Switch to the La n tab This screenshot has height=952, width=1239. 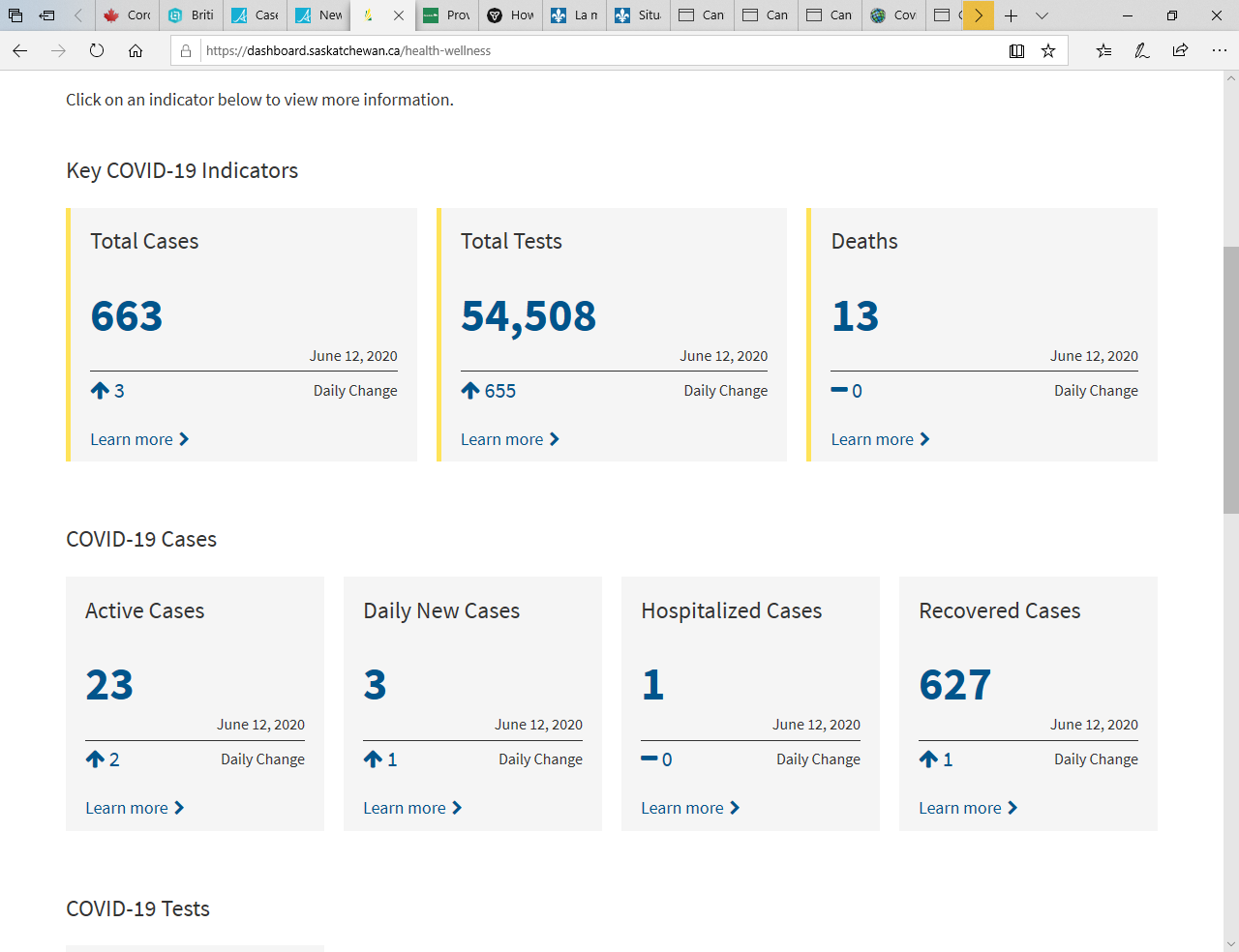point(575,15)
